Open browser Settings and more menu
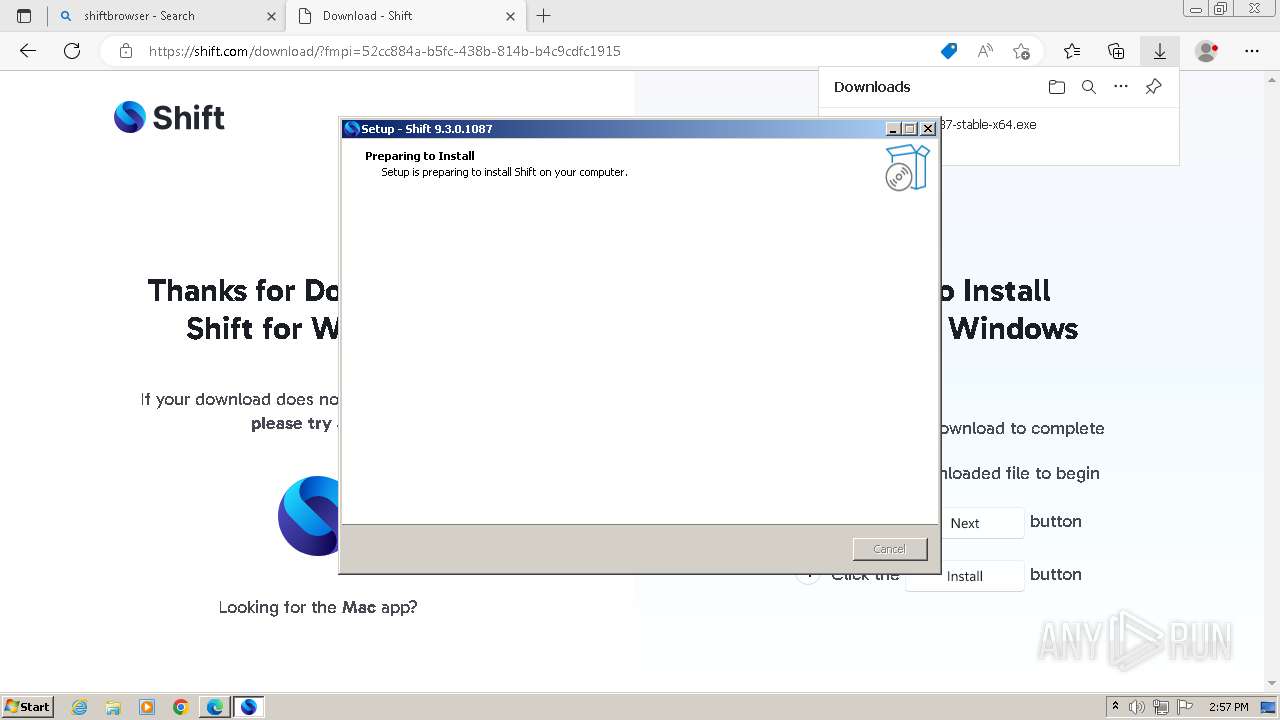This screenshot has height=720, width=1280. click(1252, 51)
